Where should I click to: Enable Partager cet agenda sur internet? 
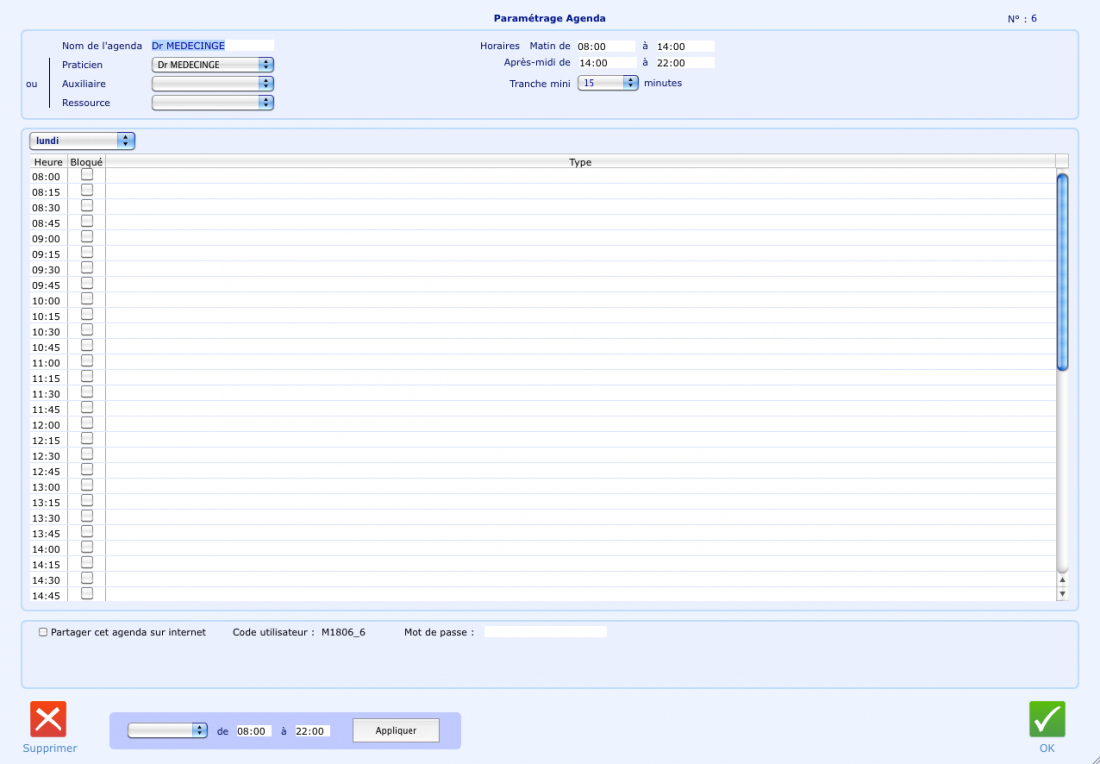coord(43,632)
